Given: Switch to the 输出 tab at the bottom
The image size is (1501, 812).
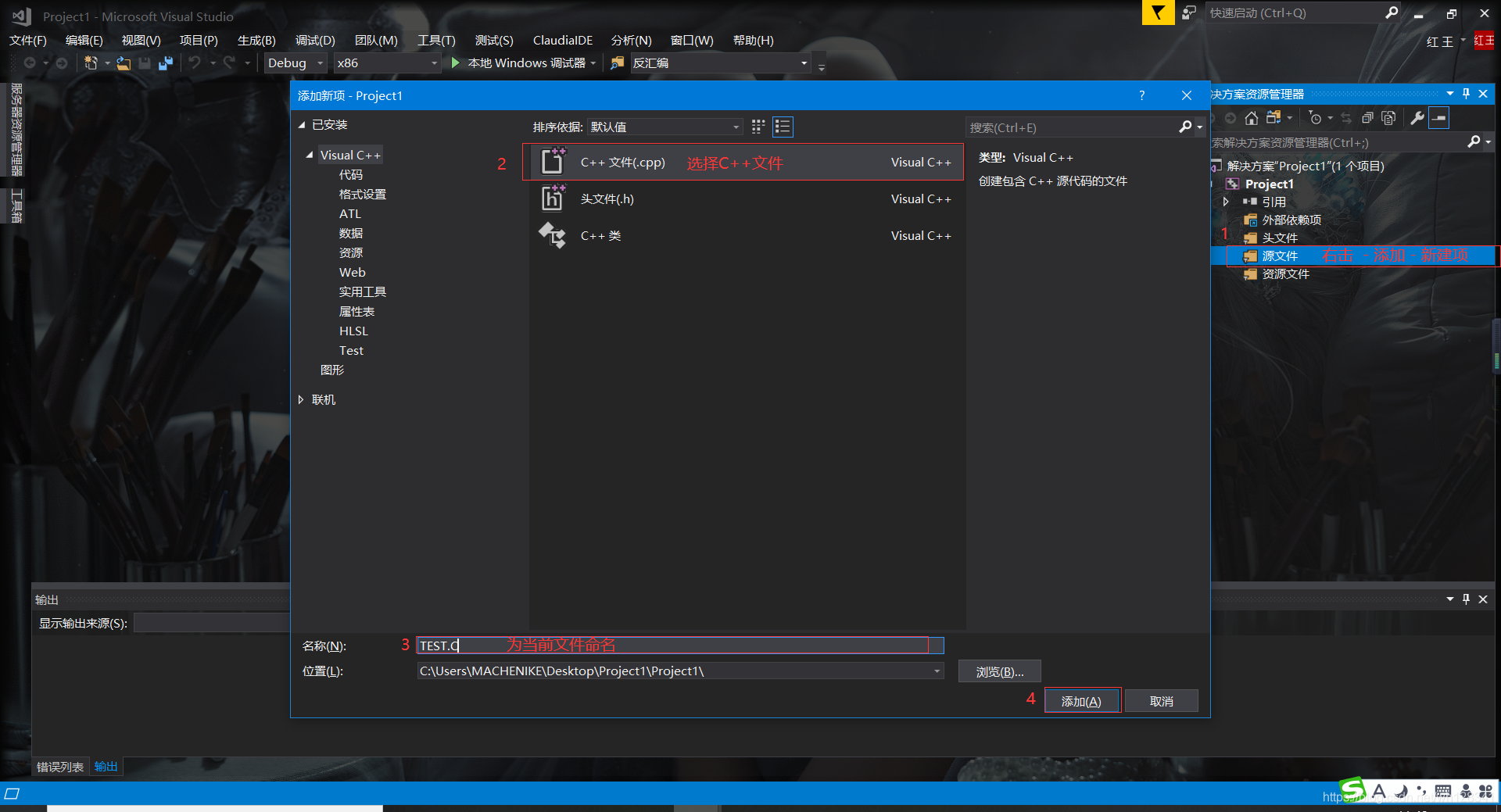Looking at the screenshot, I should [106, 767].
